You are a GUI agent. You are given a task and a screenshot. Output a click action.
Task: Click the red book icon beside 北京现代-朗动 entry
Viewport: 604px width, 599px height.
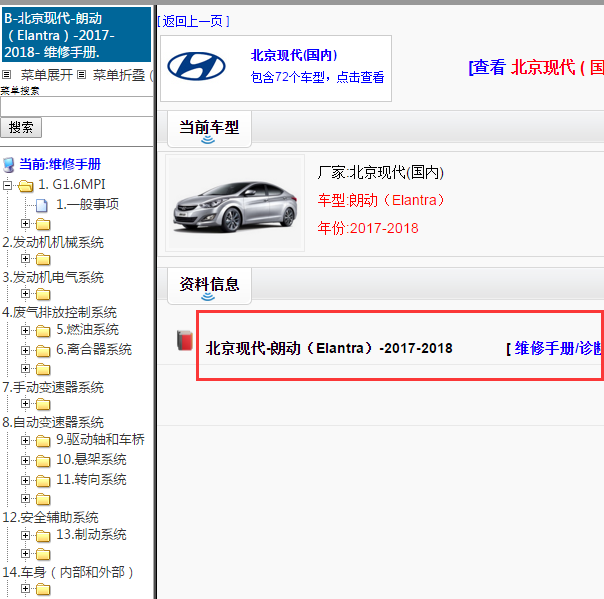pyautogui.click(x=185, y=341)
